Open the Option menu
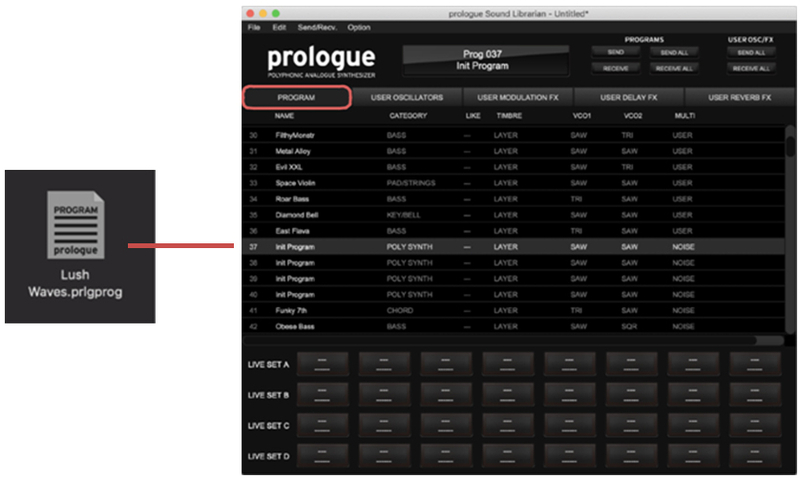 [x=359, y=28]
